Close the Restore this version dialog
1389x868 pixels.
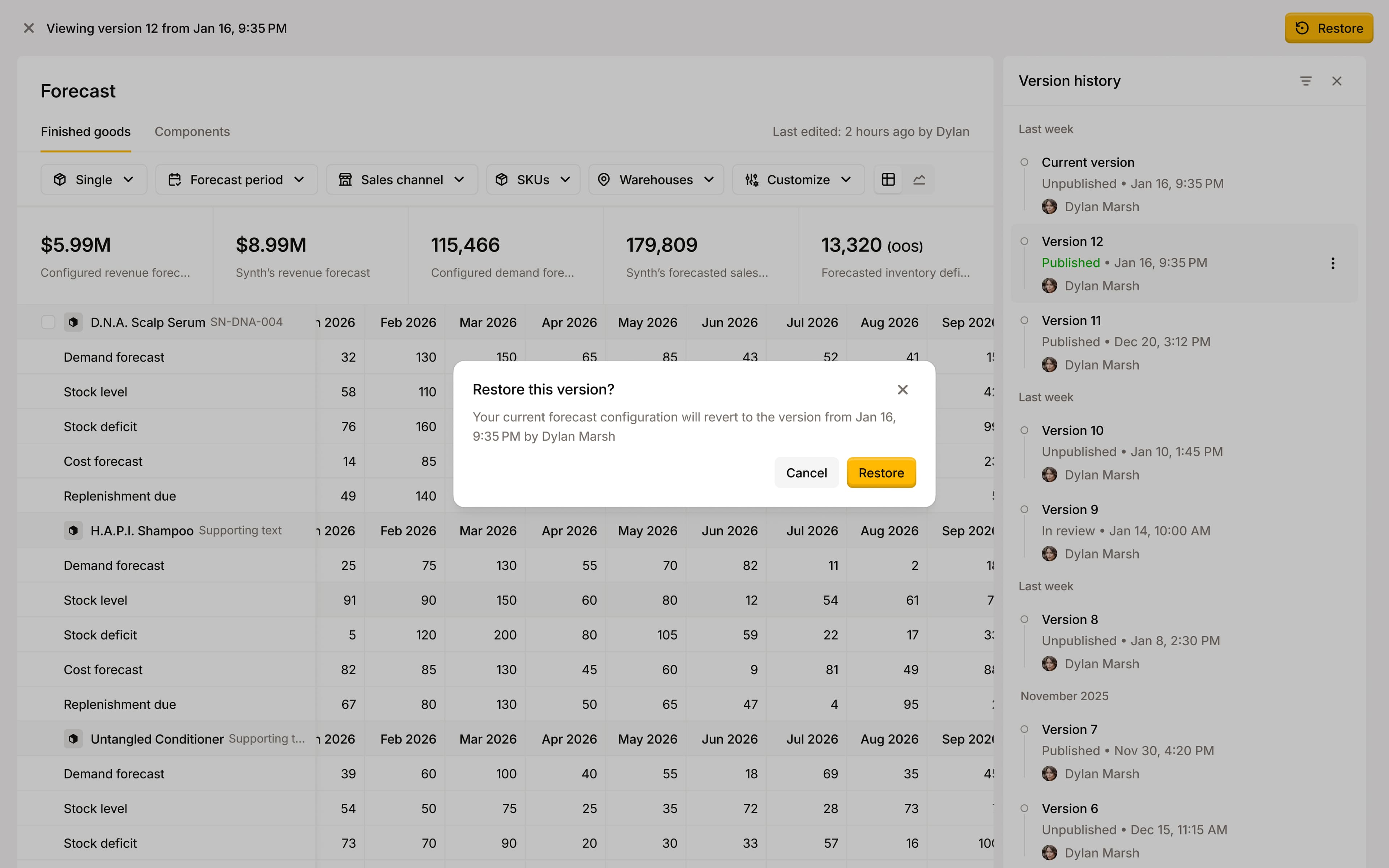tap(902, 390)
